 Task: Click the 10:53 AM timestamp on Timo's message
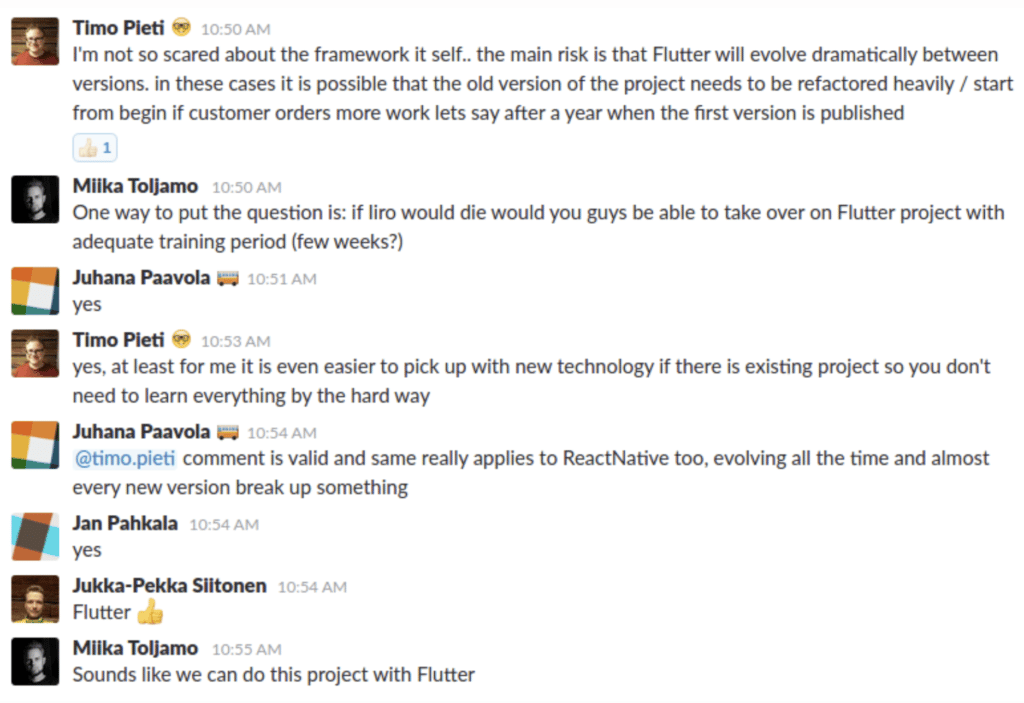pyautogui.click(x=236, y=342)
